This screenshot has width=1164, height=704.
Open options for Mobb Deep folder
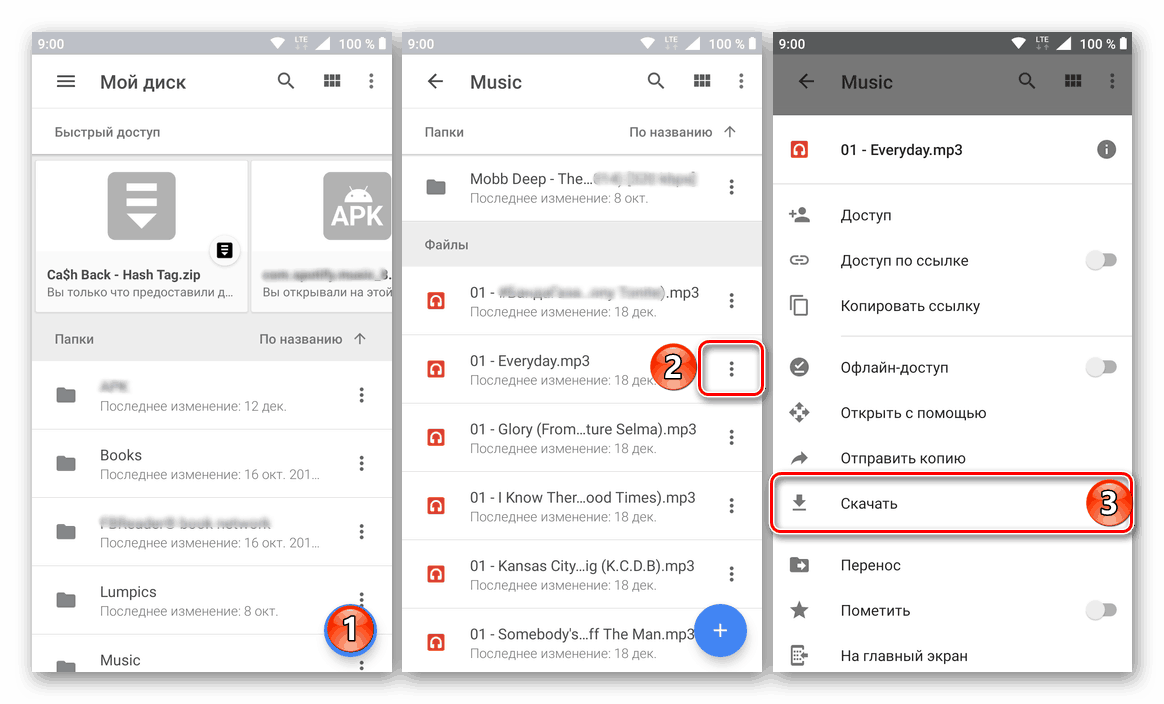click(x=731, y=187)
